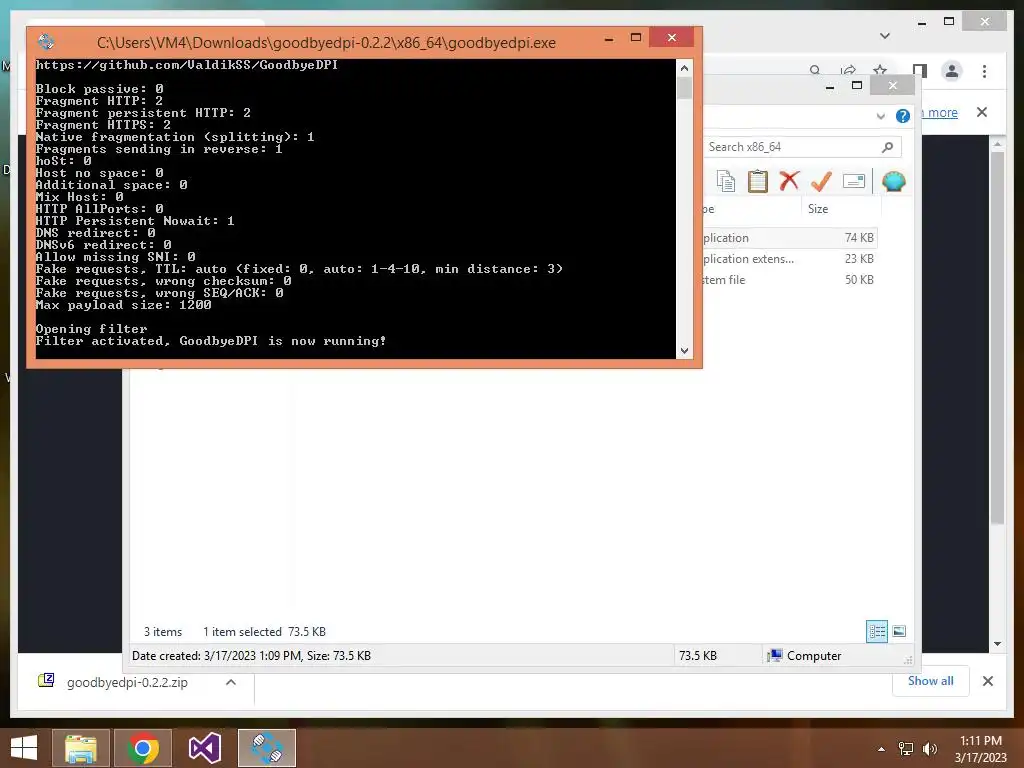Open Explorer help question mark icon

tap(903, 116)
